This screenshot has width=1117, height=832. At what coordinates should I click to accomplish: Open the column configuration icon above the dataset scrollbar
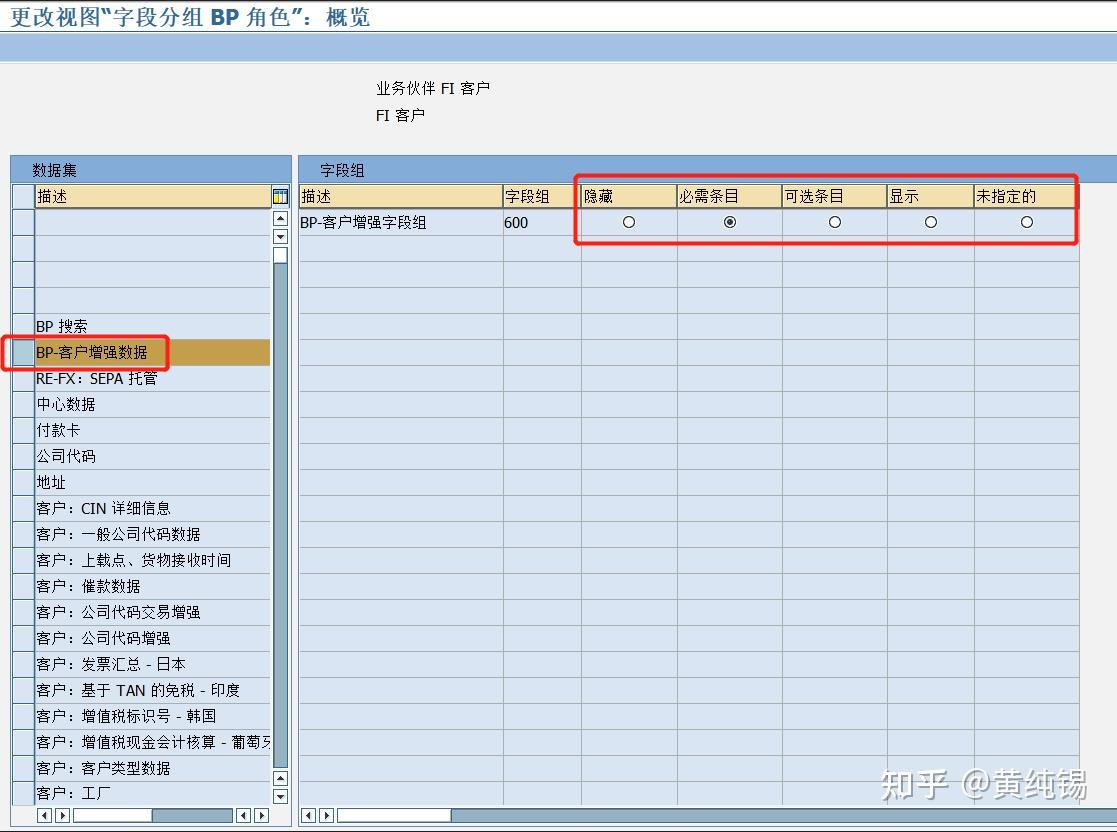(280, 196)
